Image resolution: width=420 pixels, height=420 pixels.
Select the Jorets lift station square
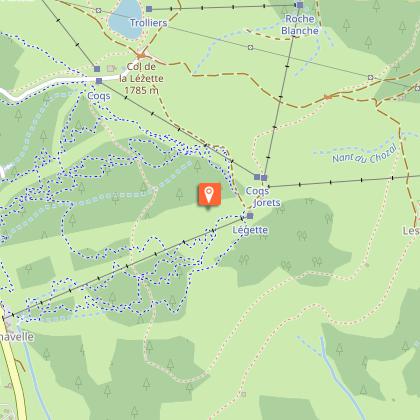[264, 178]
